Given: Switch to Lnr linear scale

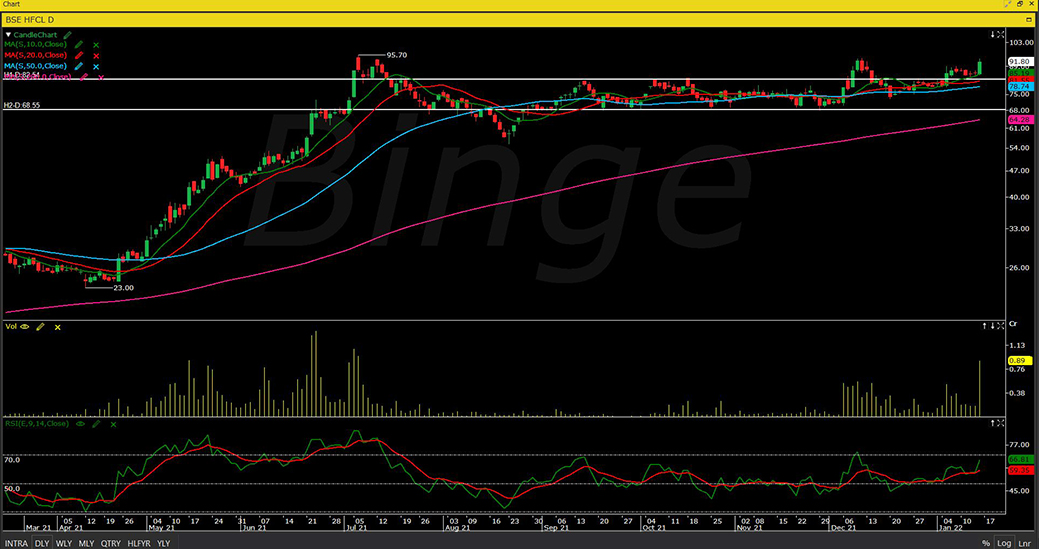Looking at the screenshot, I should 1023,543.
